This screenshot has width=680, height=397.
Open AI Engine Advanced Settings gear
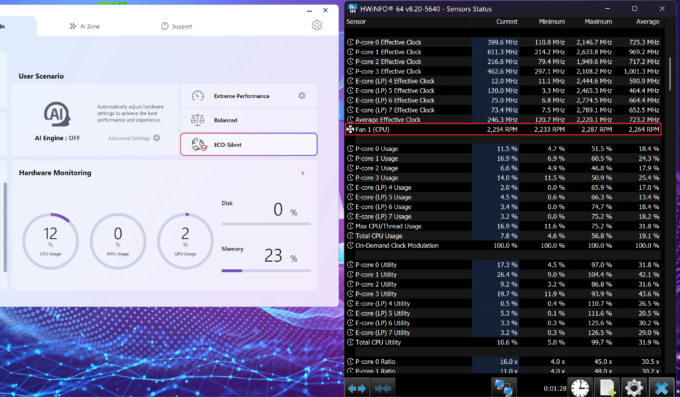(157, 138)
